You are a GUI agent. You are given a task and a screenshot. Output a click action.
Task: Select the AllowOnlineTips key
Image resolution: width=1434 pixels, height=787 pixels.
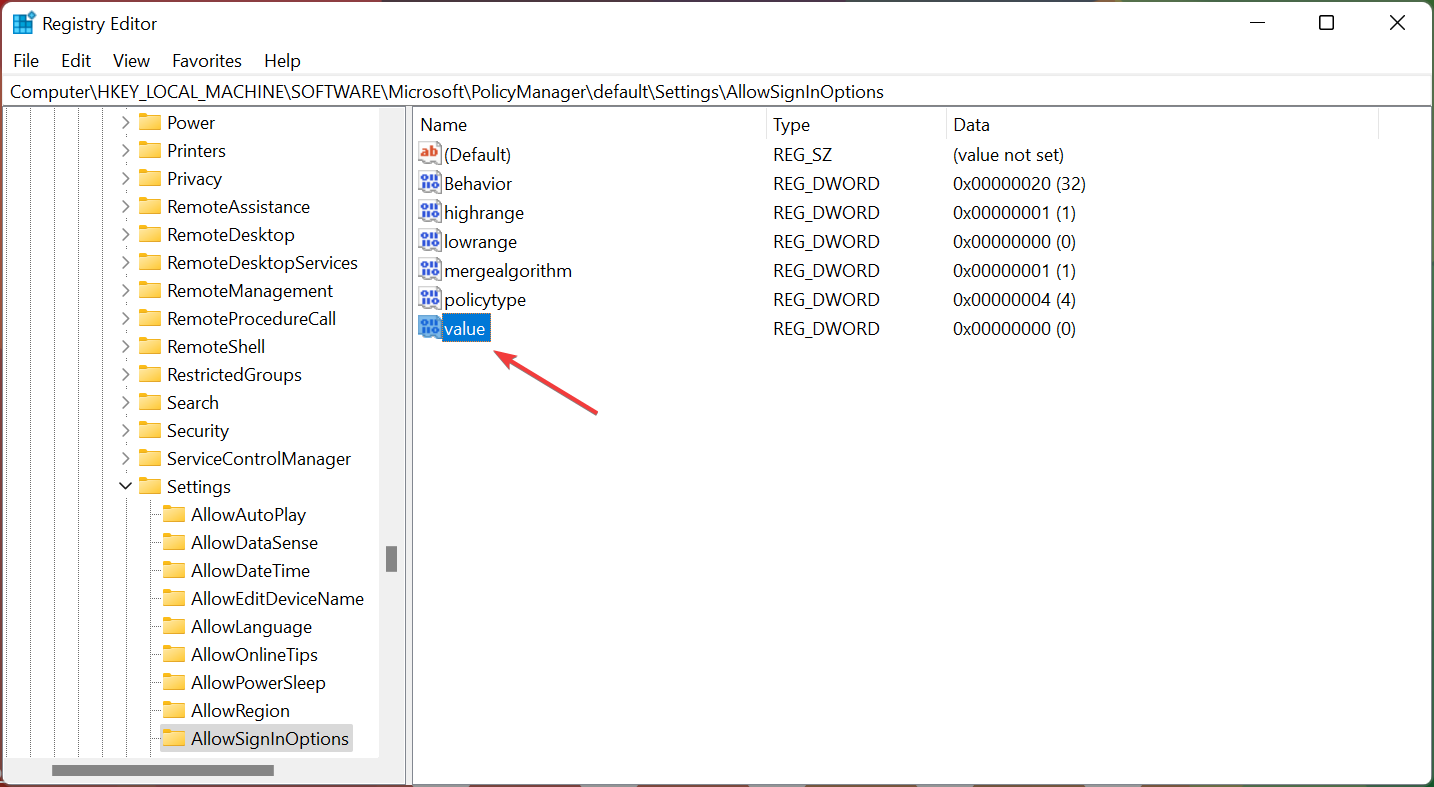[x=254, y=654]
